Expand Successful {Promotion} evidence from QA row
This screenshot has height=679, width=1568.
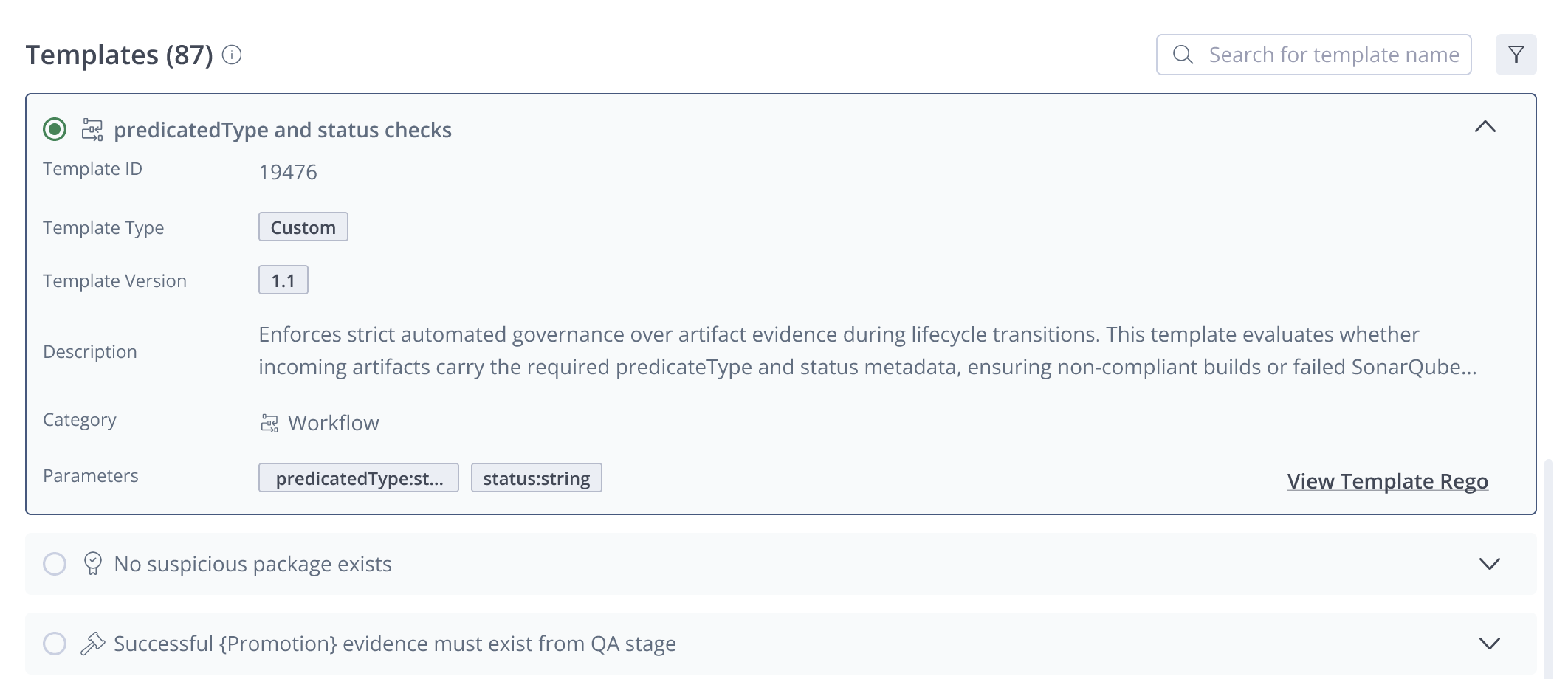[x=1490, y=644]
